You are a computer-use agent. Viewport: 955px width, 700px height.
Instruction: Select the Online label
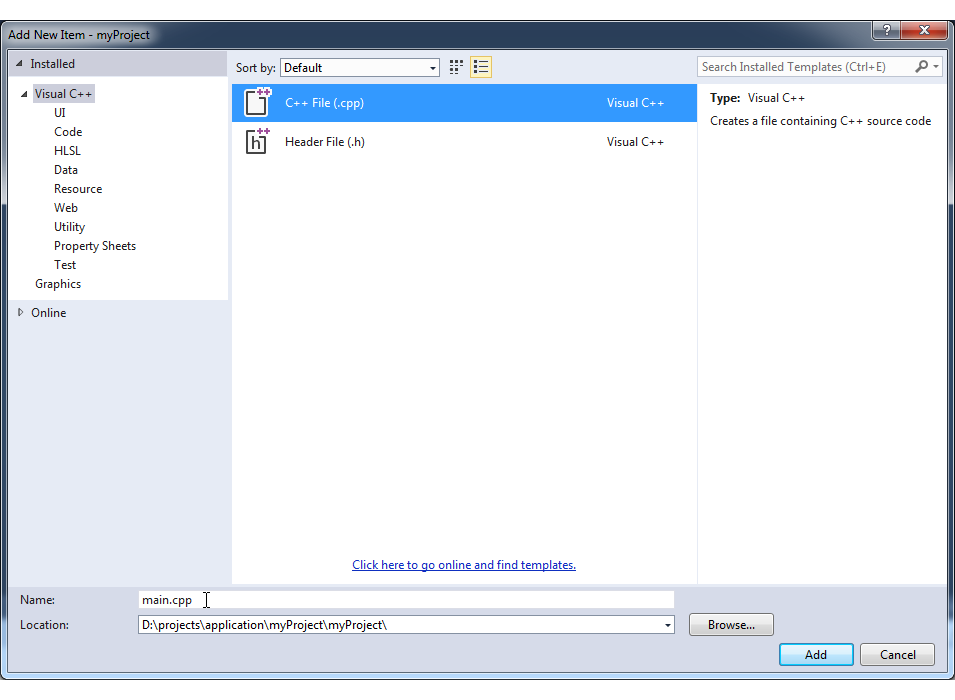tap(49, 313)
